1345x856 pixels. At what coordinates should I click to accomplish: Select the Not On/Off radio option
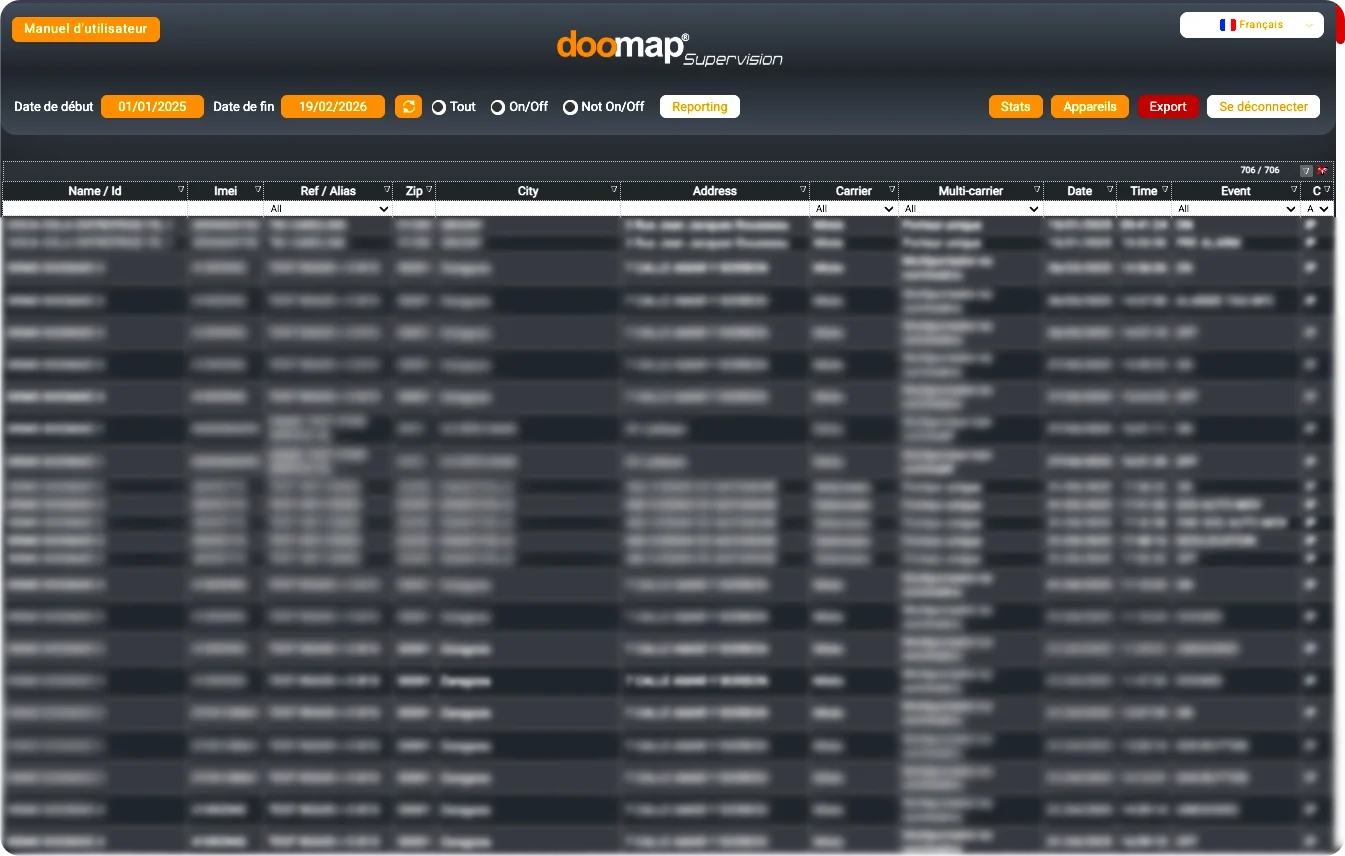point(570,107)
